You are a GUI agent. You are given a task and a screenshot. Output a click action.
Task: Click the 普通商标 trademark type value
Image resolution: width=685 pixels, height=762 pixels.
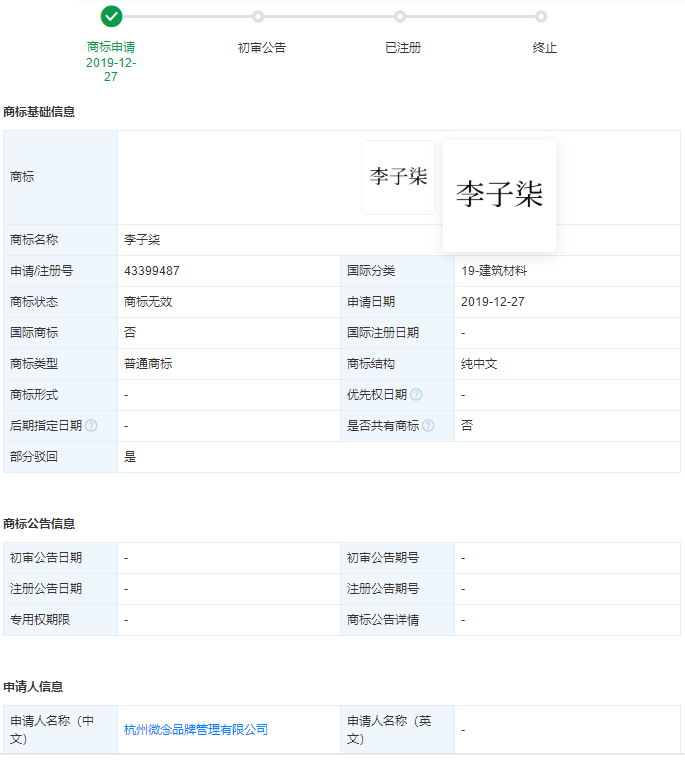coord(148,364)
